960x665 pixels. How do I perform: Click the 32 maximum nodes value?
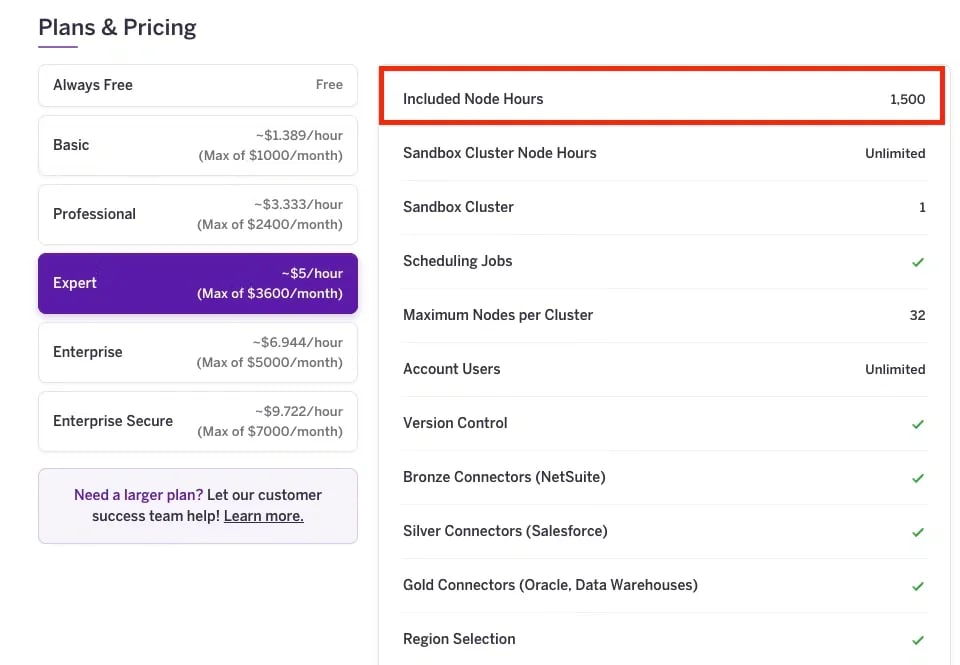917,315
